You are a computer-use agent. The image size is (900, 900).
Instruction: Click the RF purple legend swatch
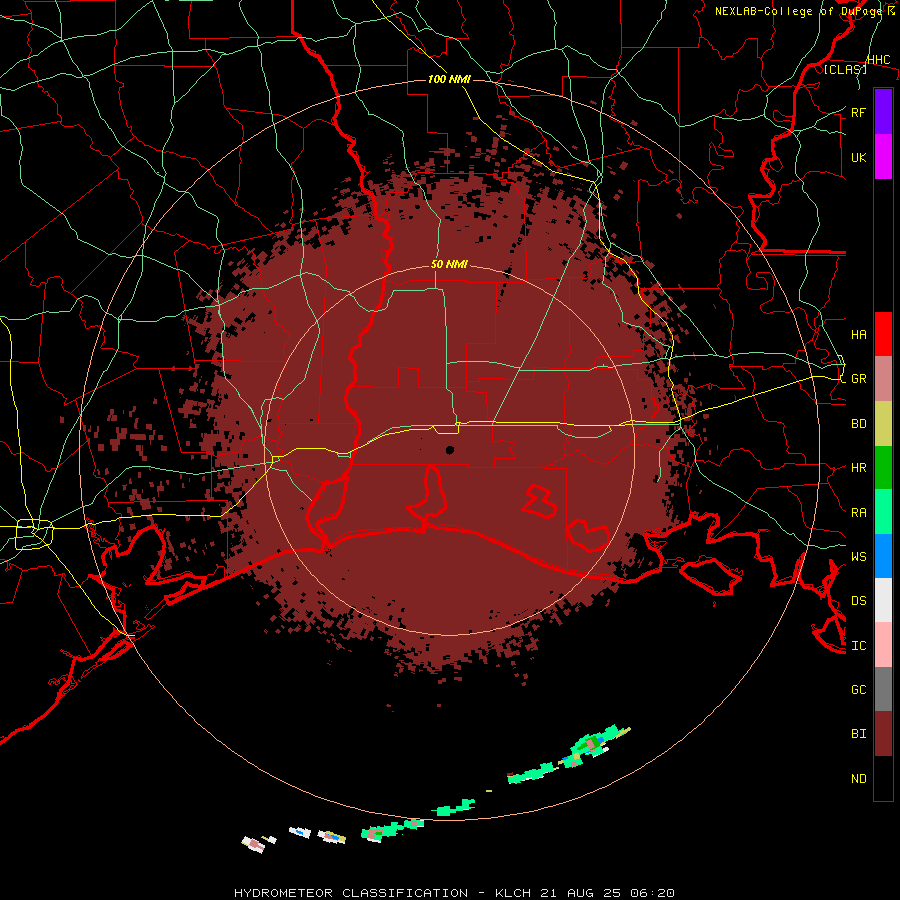click(x=883, y=112)
